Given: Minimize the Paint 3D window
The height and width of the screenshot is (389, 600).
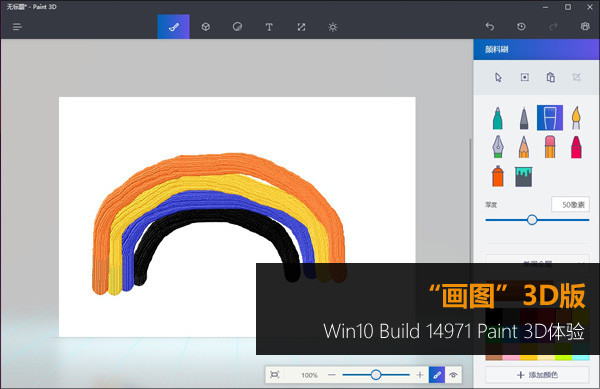Looking at the screenshot, I should [545, 7].
